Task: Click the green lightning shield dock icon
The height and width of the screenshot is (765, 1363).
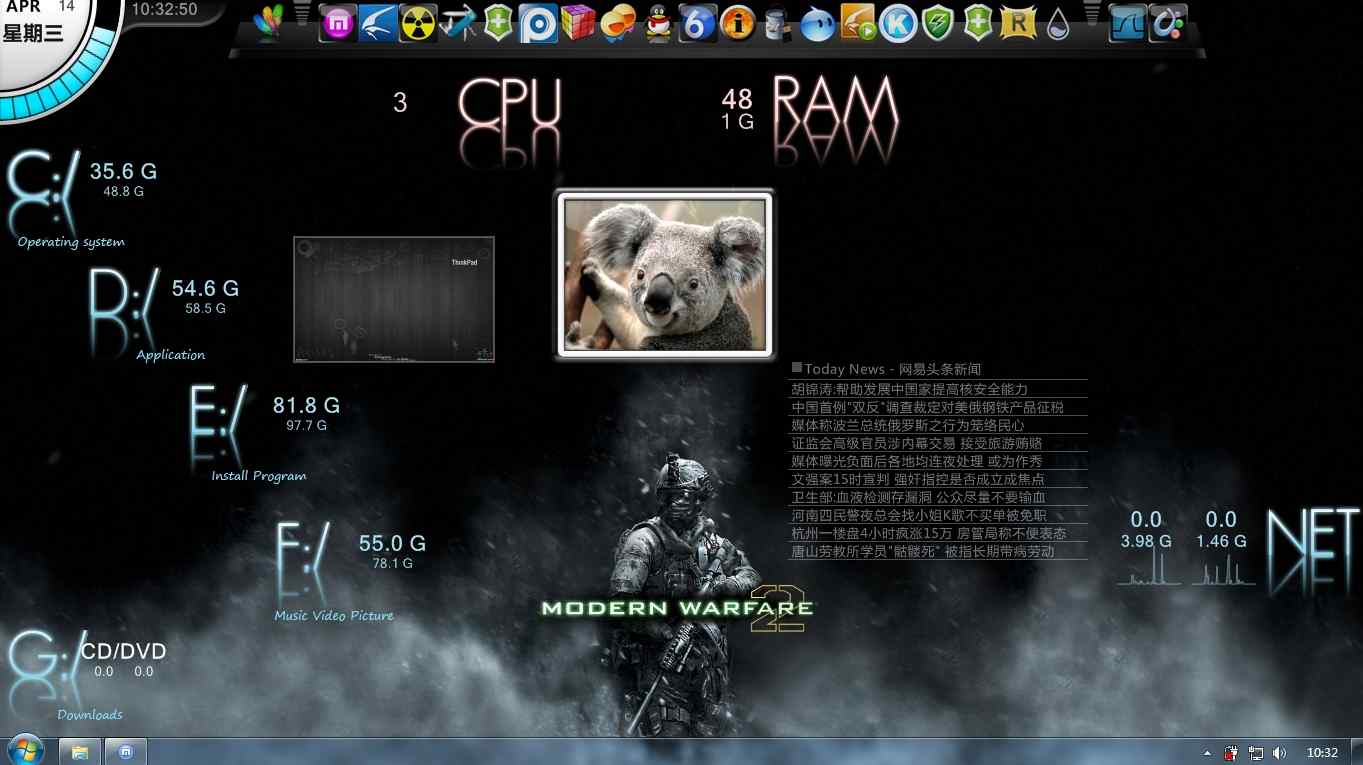Action: click(938, 23)
